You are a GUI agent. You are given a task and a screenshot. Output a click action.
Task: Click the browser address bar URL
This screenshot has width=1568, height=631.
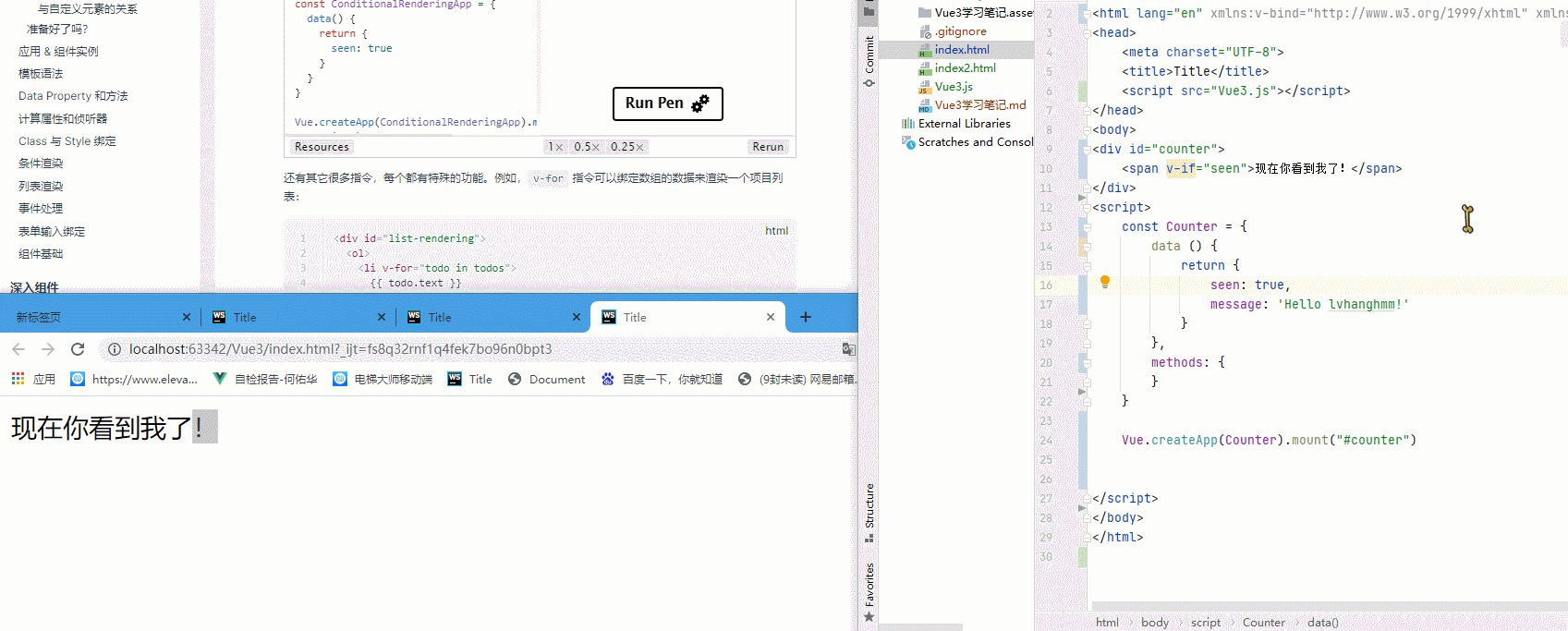point(340,349)
